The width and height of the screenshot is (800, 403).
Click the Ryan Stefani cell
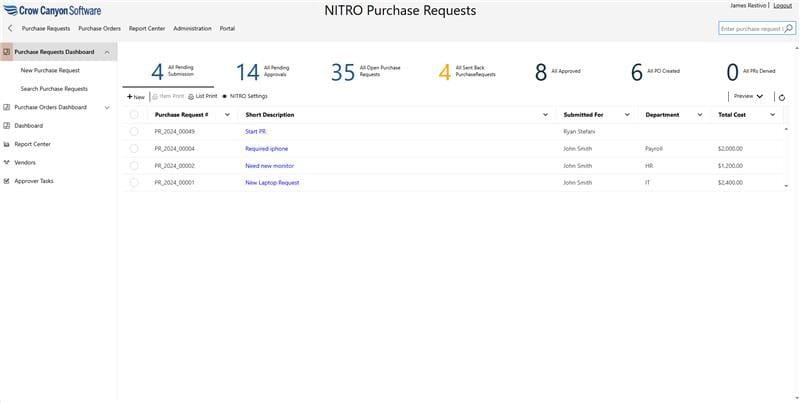tap(579, 132)
